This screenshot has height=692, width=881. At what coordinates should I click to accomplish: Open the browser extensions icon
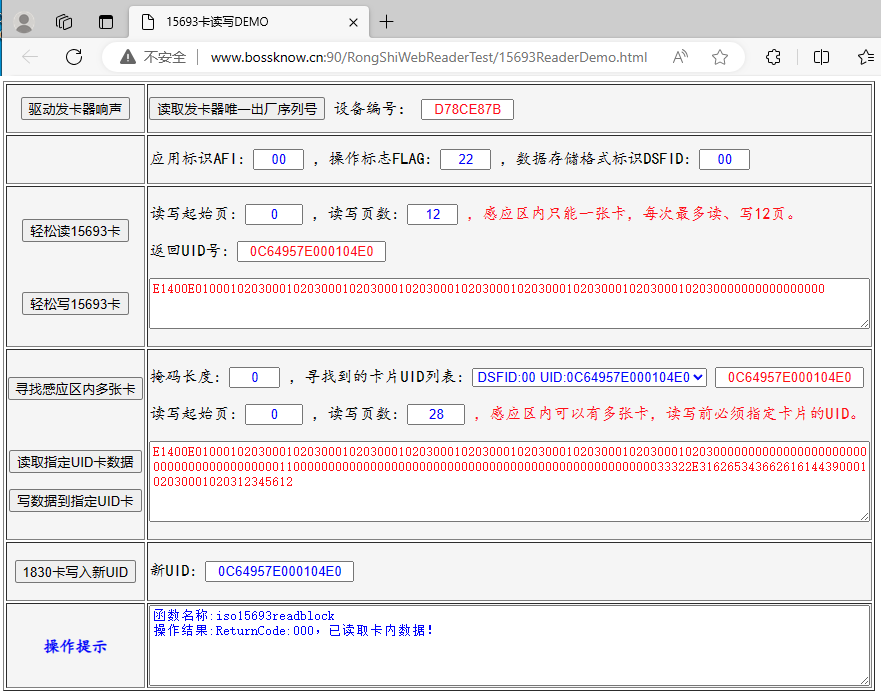coord(774,57)
